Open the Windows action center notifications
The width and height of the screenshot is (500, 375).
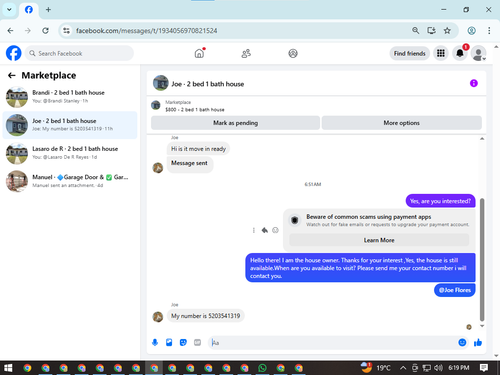pos(484,368)
